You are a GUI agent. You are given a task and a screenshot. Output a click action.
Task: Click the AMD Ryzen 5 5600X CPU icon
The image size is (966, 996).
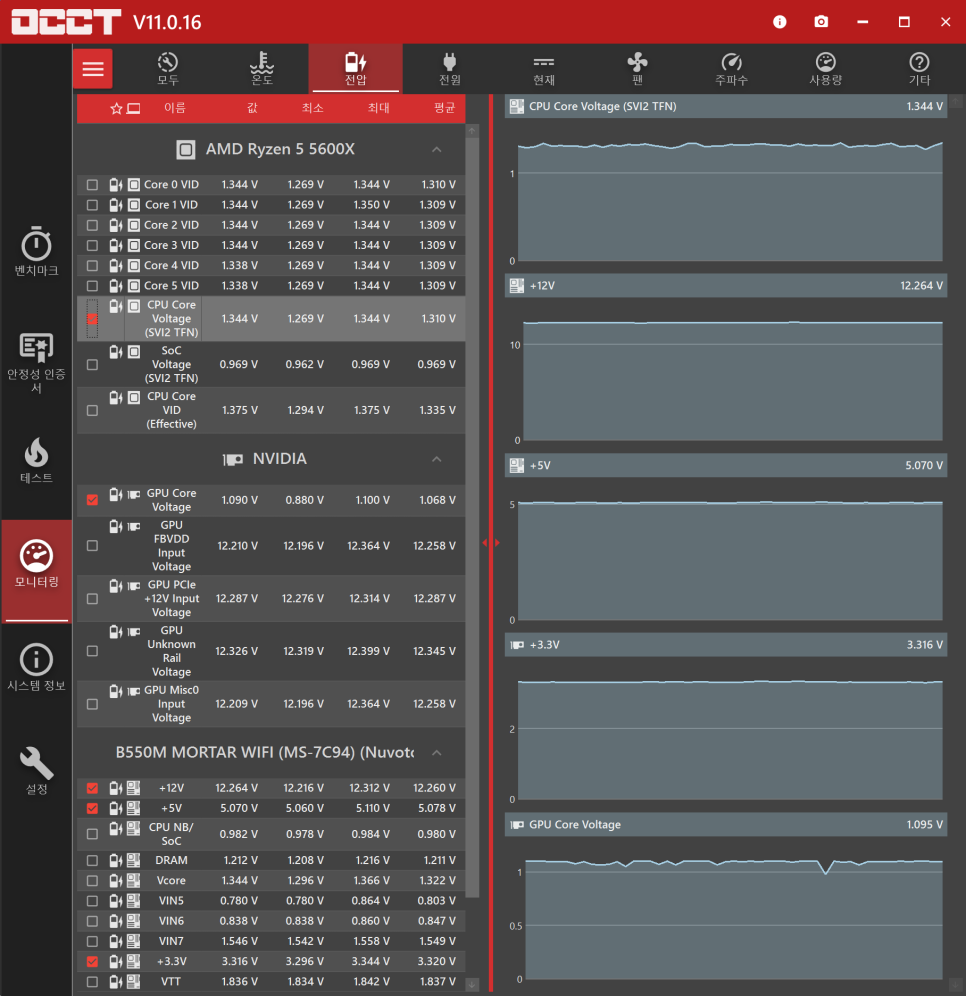point(185,149)
